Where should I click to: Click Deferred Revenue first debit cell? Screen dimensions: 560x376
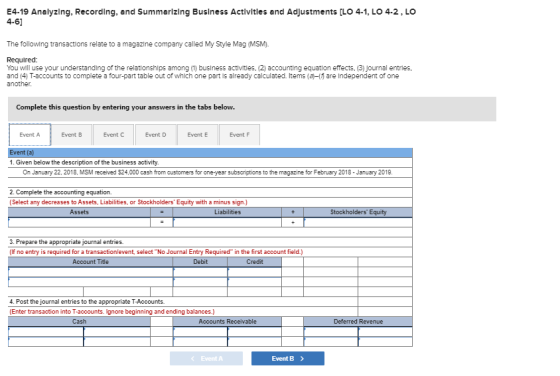point(331,332)
